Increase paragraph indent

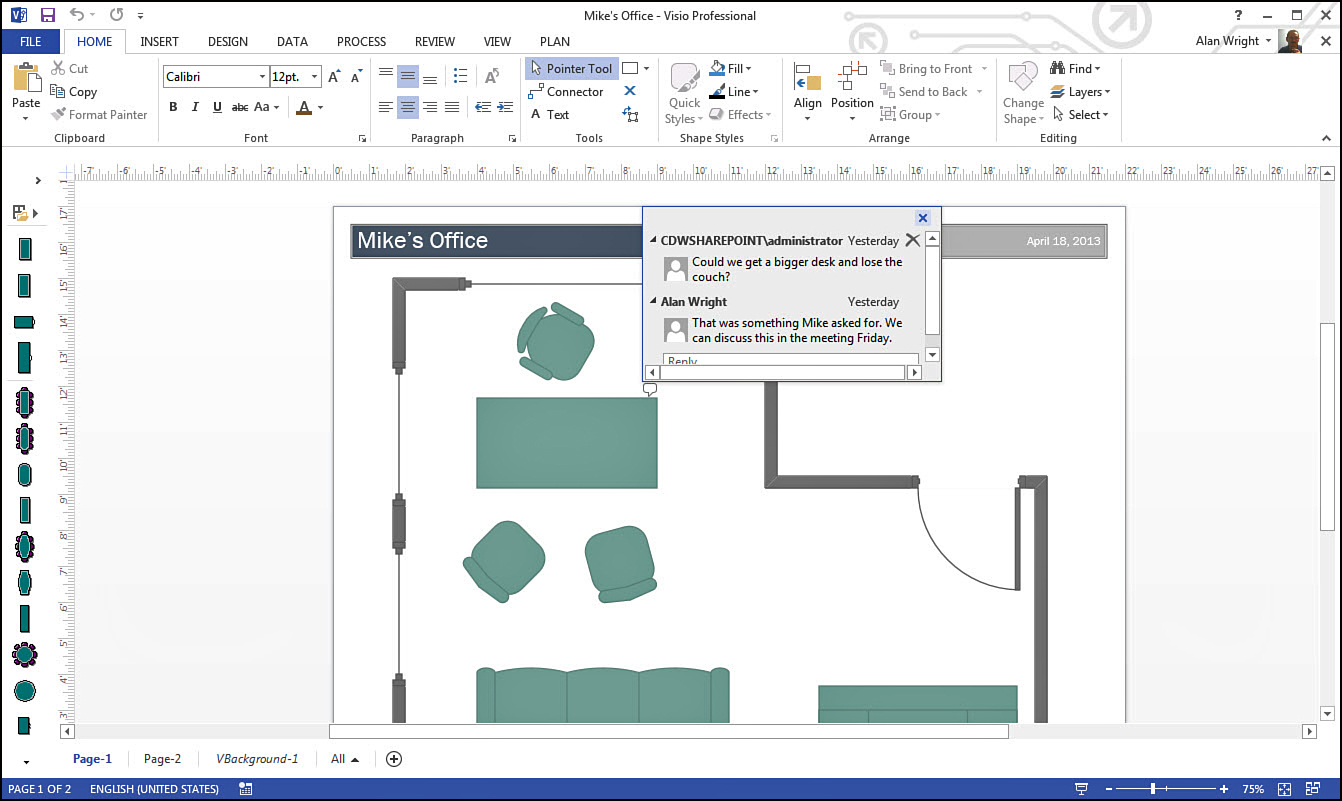point(503,107)
